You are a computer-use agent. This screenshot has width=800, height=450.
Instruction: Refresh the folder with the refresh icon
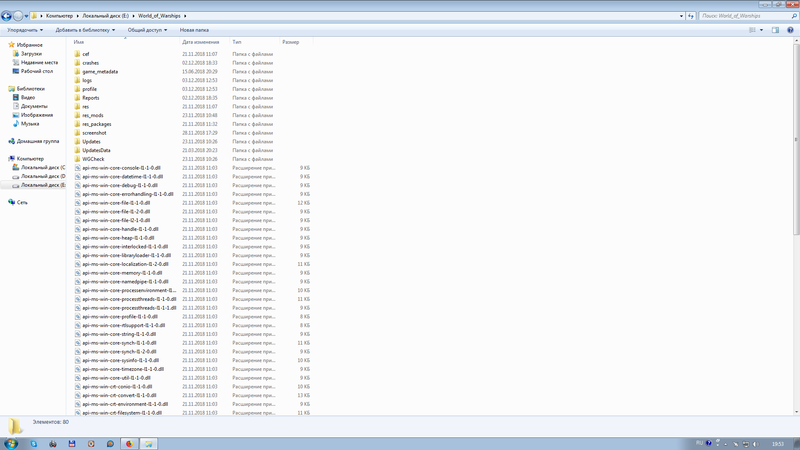(x=691, y=16)
